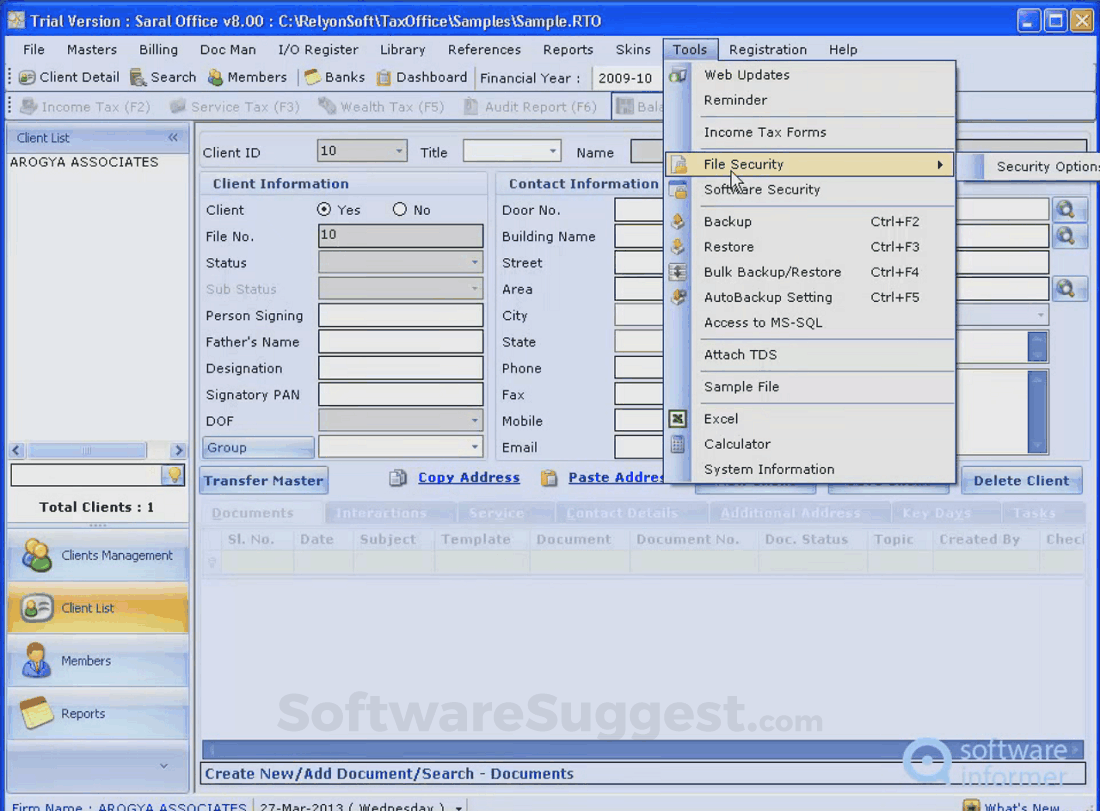Select the Yes radio button for Client
Image resolution: width=1100 pixels, height=811 pixels.
click(x=324, y=210)
